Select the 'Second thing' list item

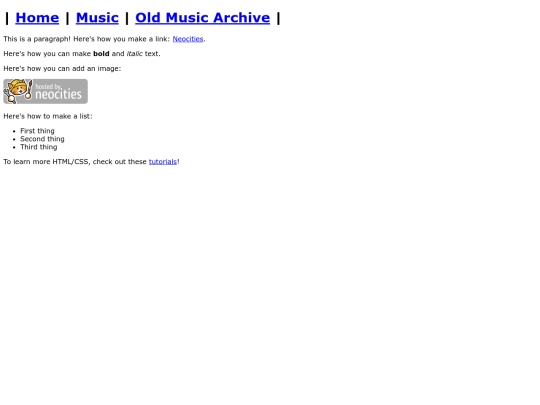tap(42, 139)
